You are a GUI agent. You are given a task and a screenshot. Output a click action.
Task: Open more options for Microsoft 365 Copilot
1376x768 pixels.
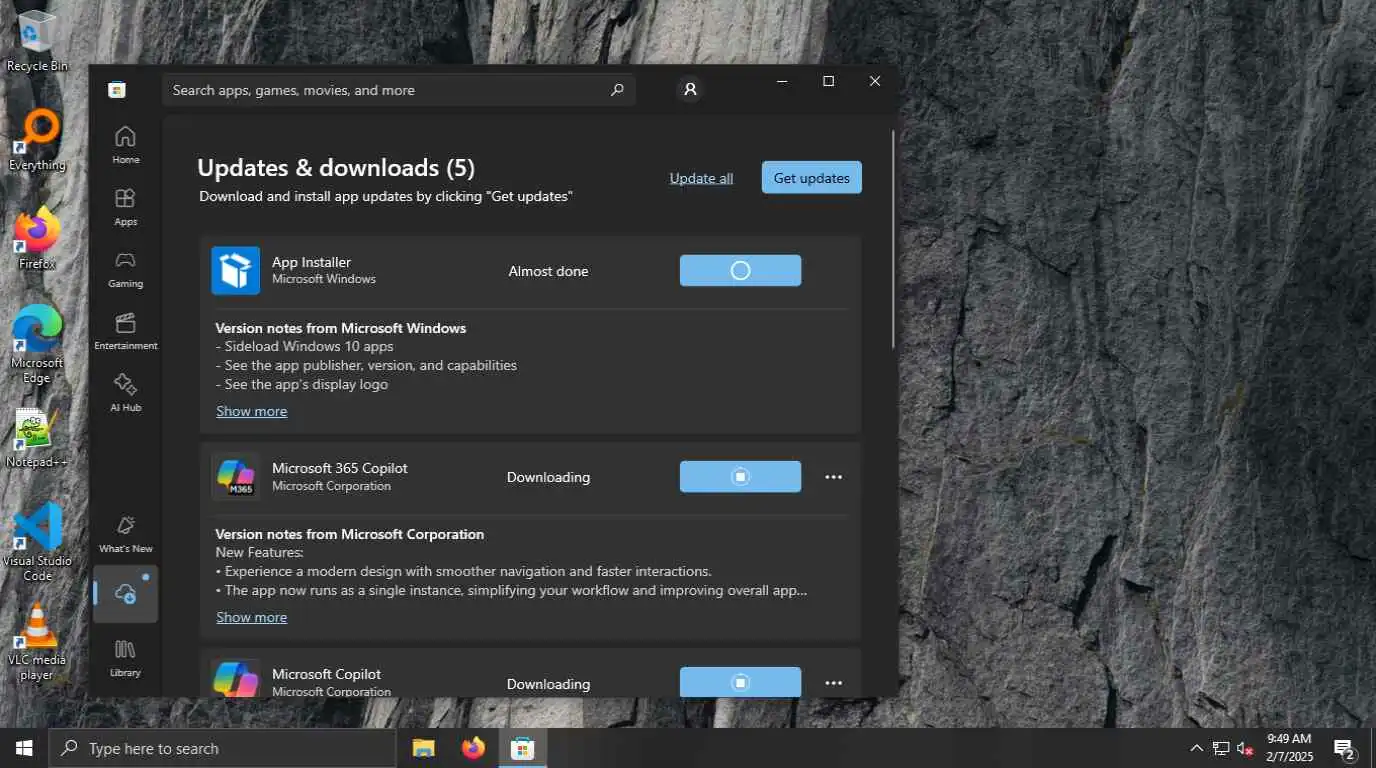pyautogui.click(x=833, y=477)
